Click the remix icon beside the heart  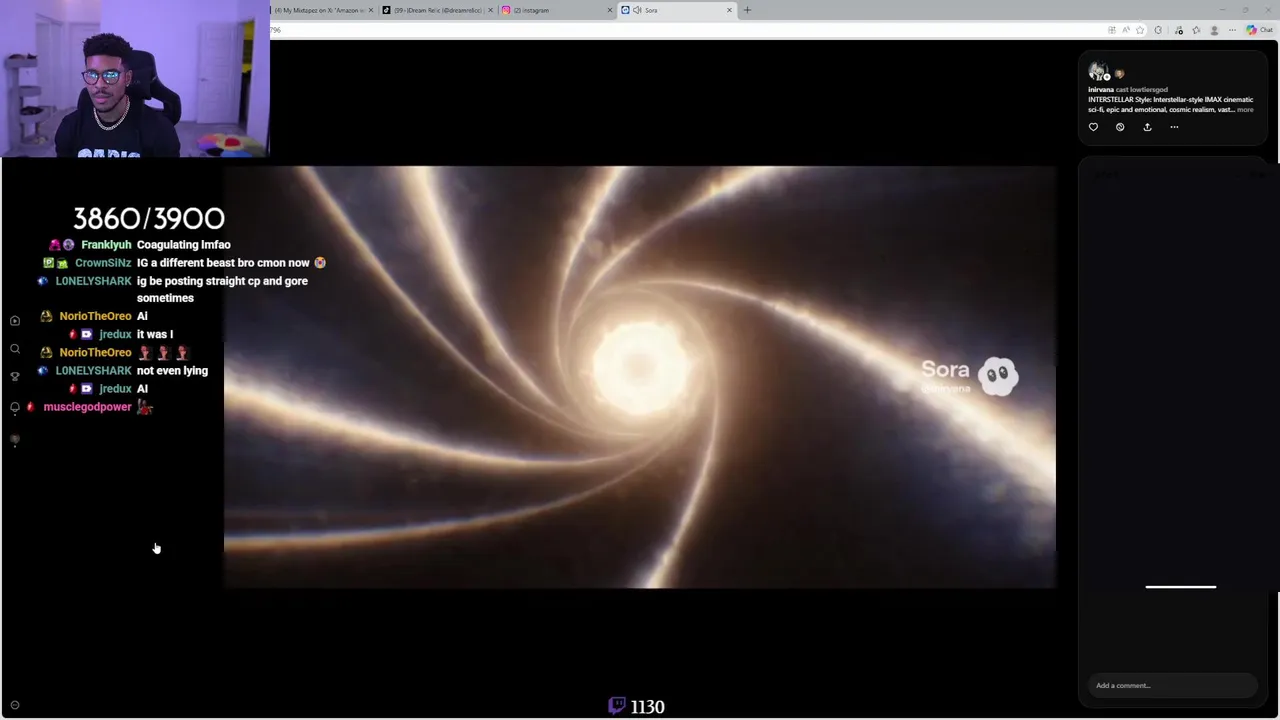[1120, 127]
